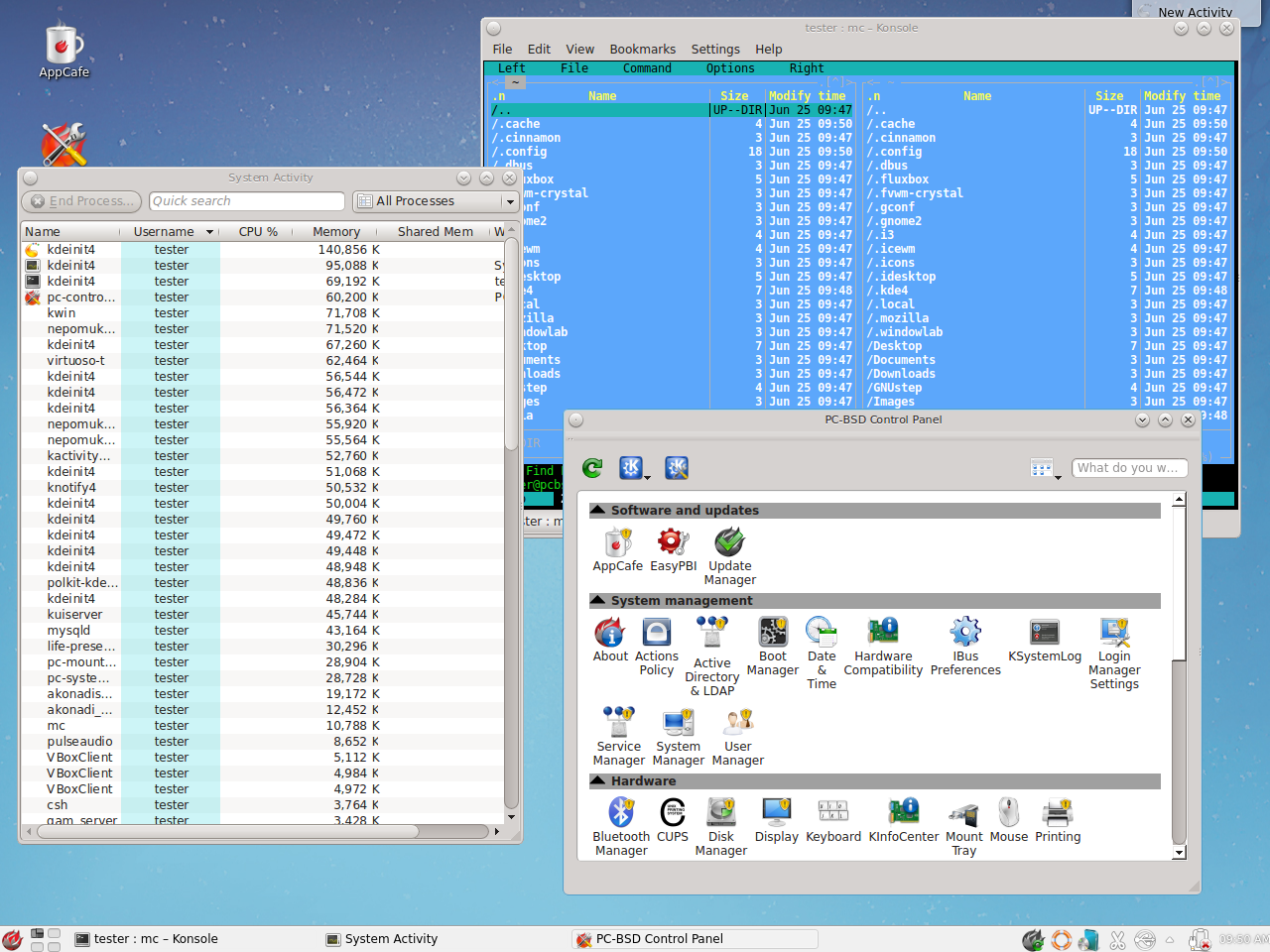Open the Edit menu in Konsole
1270x952 pixels.
point(539,49)
